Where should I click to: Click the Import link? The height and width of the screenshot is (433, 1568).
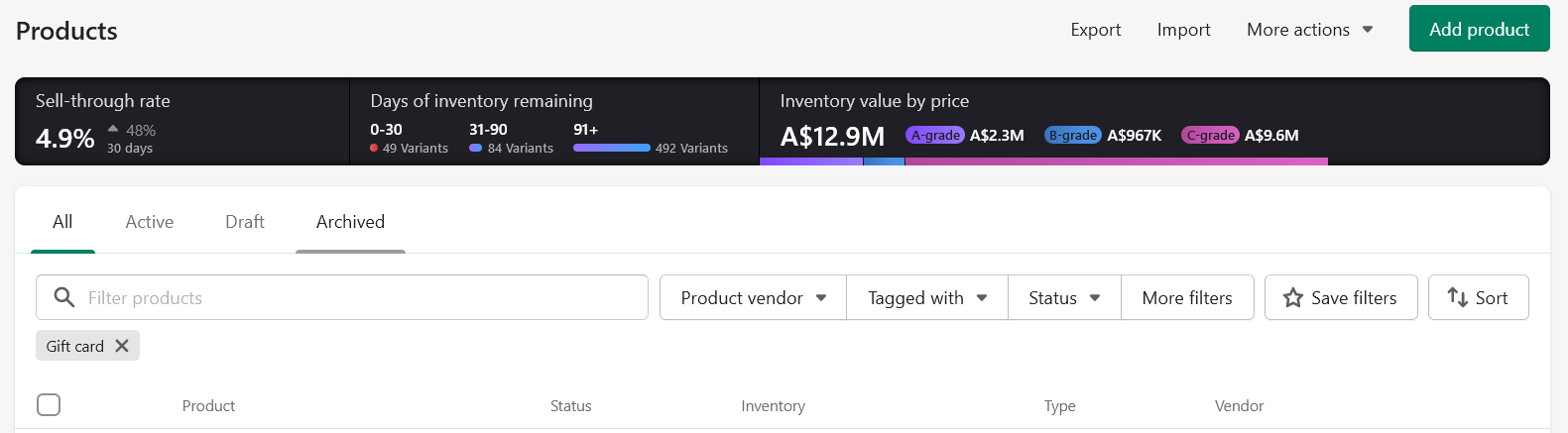[x=1184, y=30]
